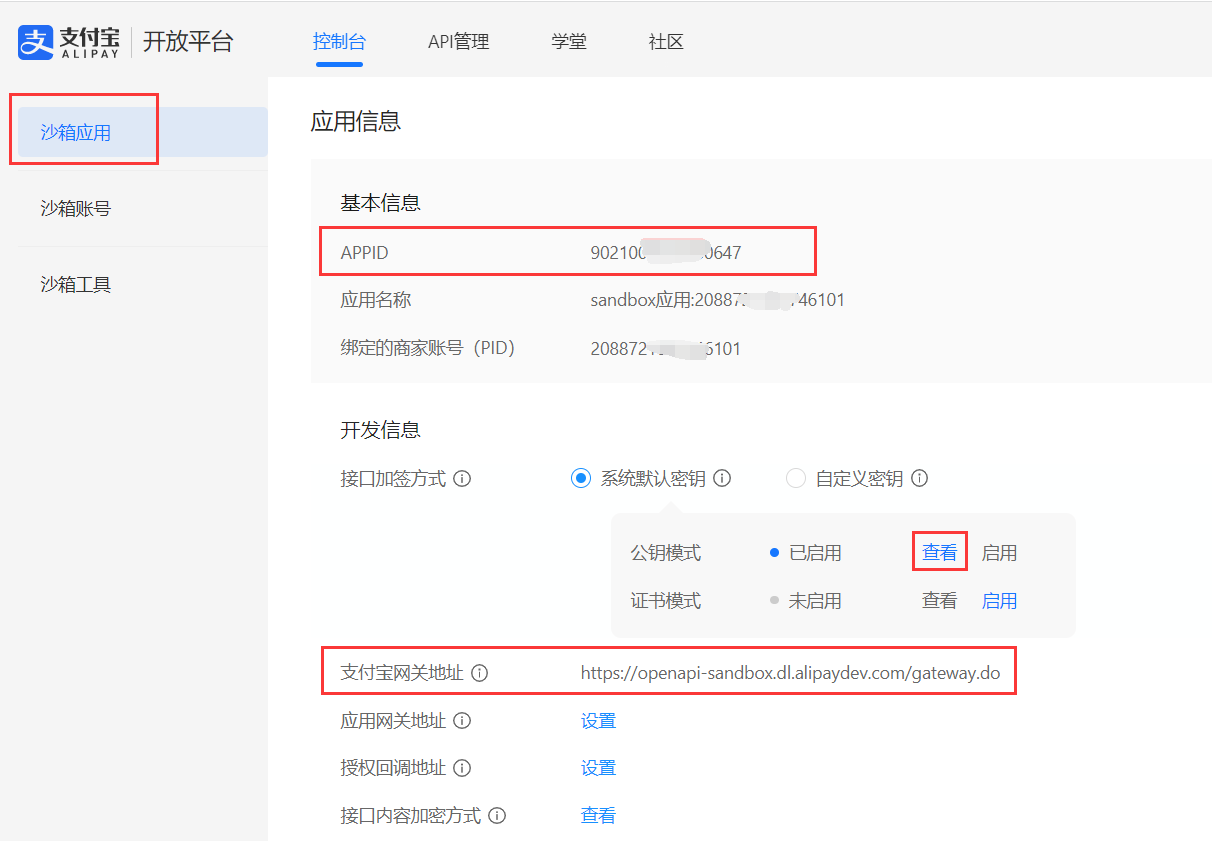Click 查看 for 接口内容加密方式
This screenshot has width=1212, height=841.
tap(599, 816)
